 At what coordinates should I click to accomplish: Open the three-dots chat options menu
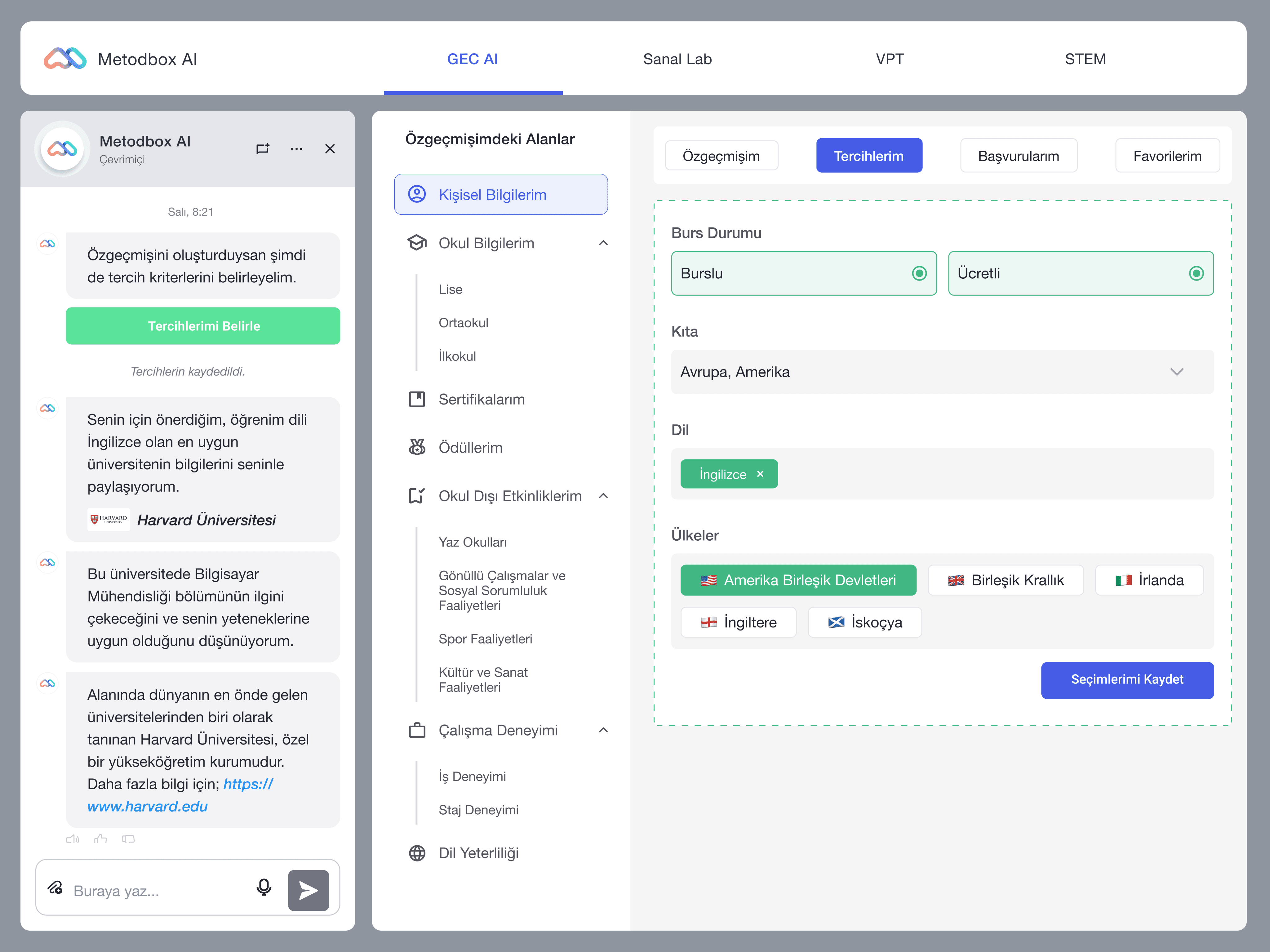(296, 149)
